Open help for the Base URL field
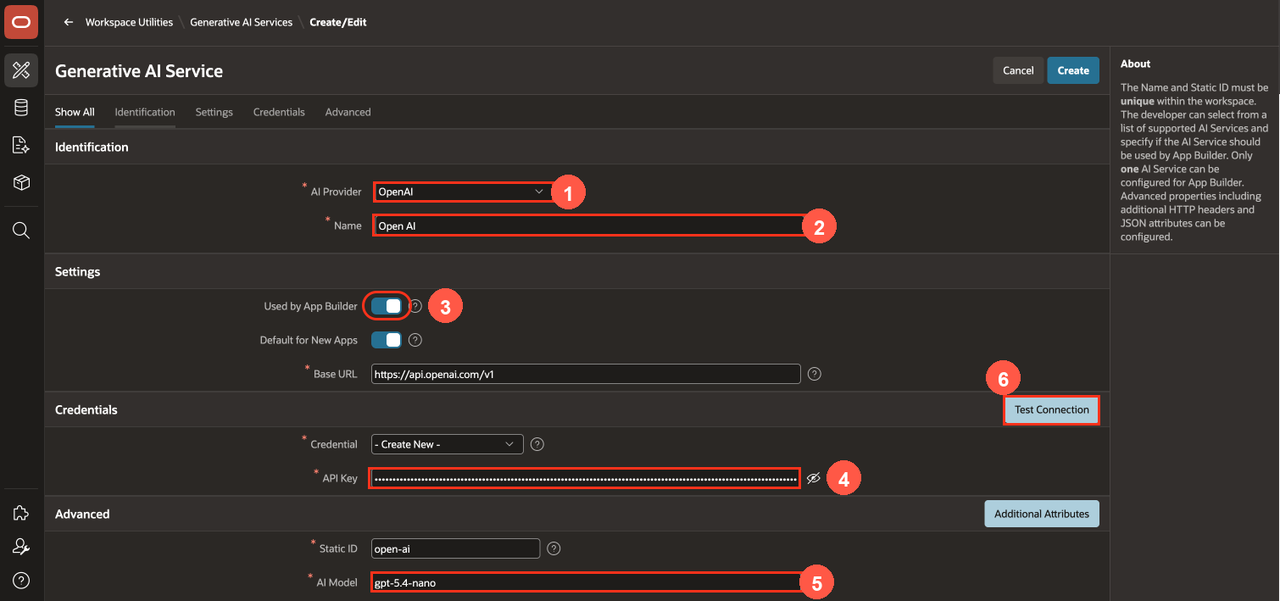The image size is (1280, 601). (x=815, y=374)
